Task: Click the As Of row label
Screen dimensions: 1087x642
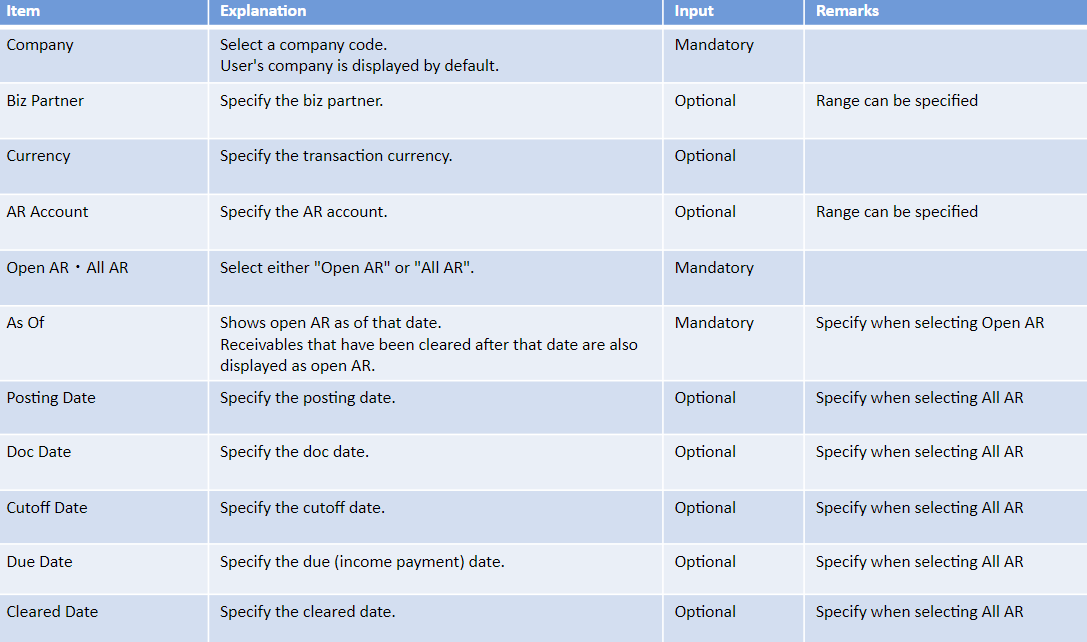Action: click(26, 323)
